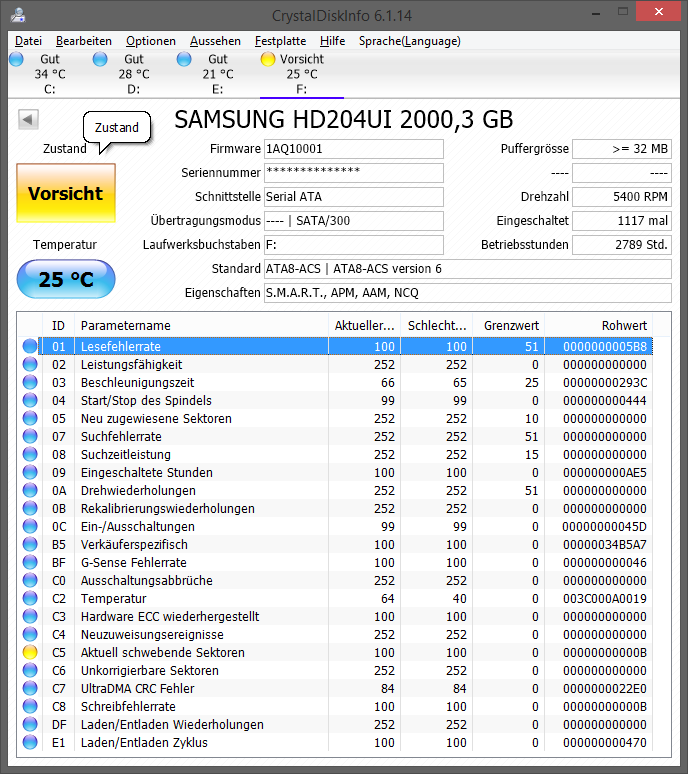Click the status icon for 04 Start/Stop des Spindels

point(30,400)
